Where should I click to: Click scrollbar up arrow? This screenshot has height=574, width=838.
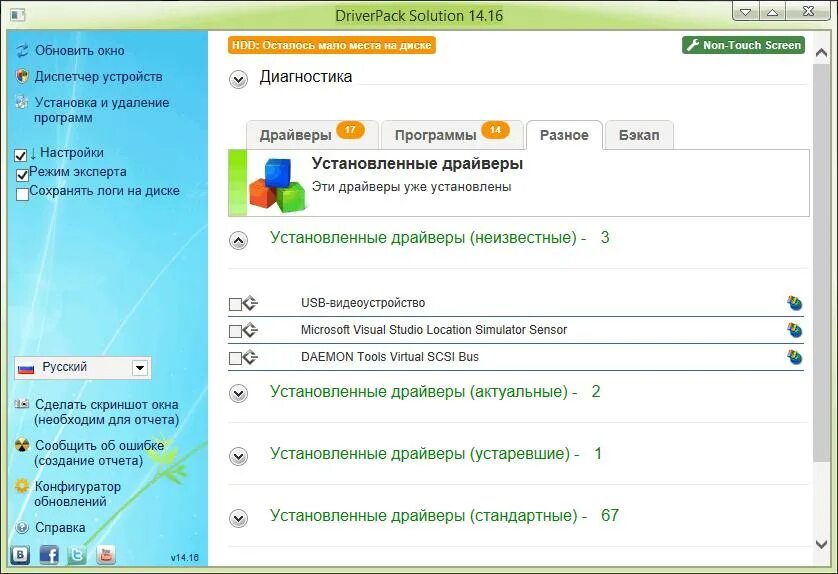click(821, 53)
